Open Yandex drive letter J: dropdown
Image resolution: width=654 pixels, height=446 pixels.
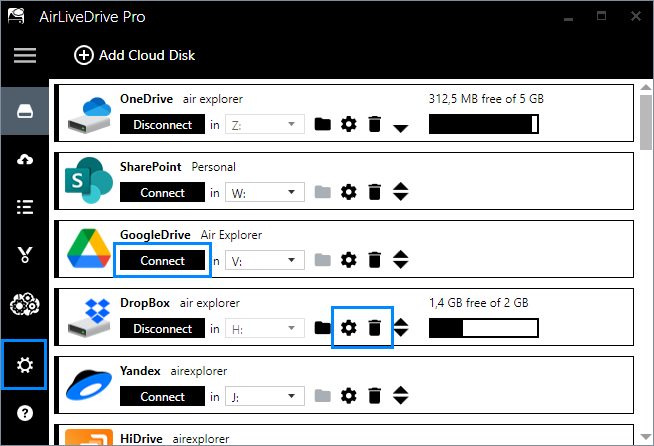[265, 396]
